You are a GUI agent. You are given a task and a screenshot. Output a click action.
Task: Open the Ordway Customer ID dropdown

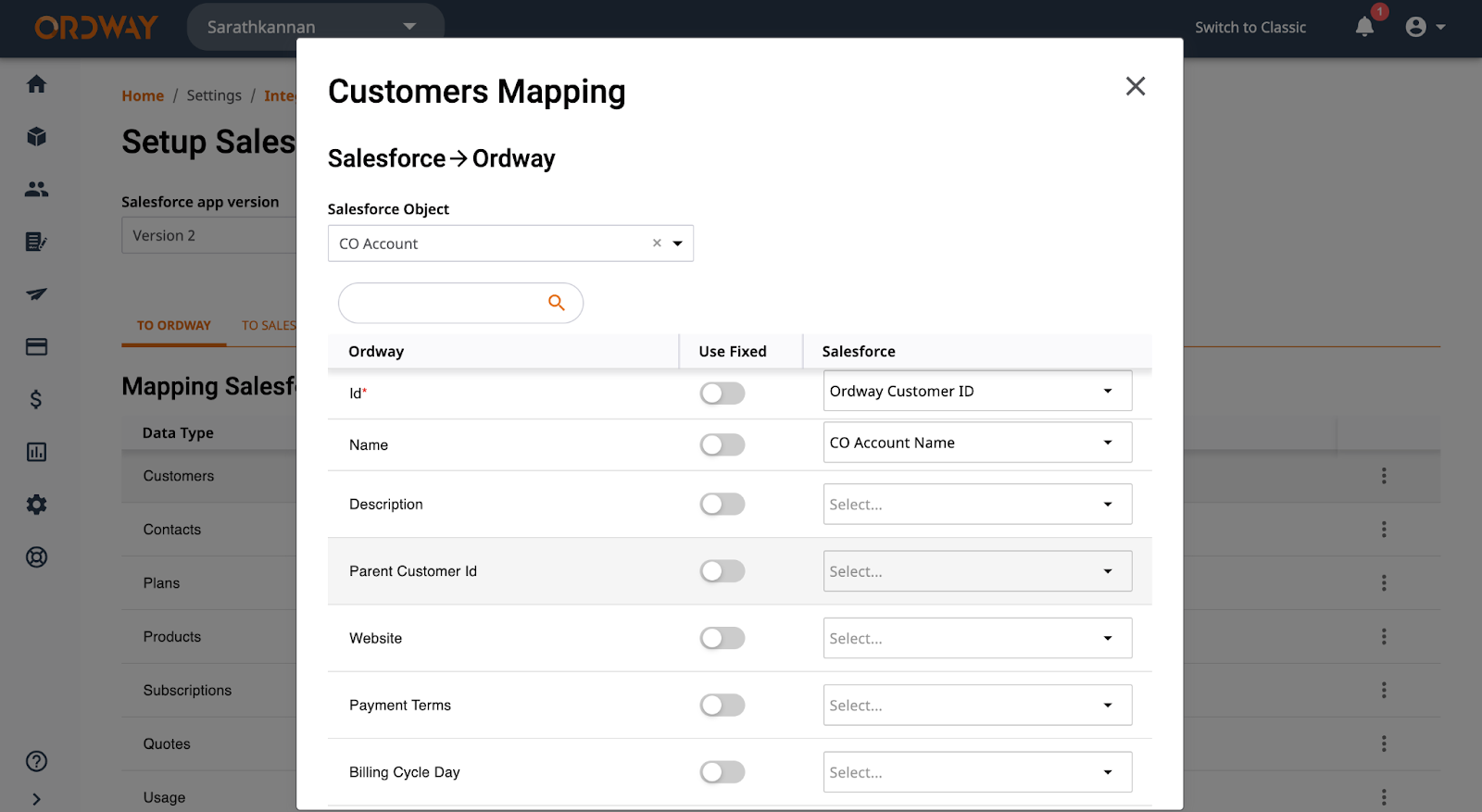(977, 391)
